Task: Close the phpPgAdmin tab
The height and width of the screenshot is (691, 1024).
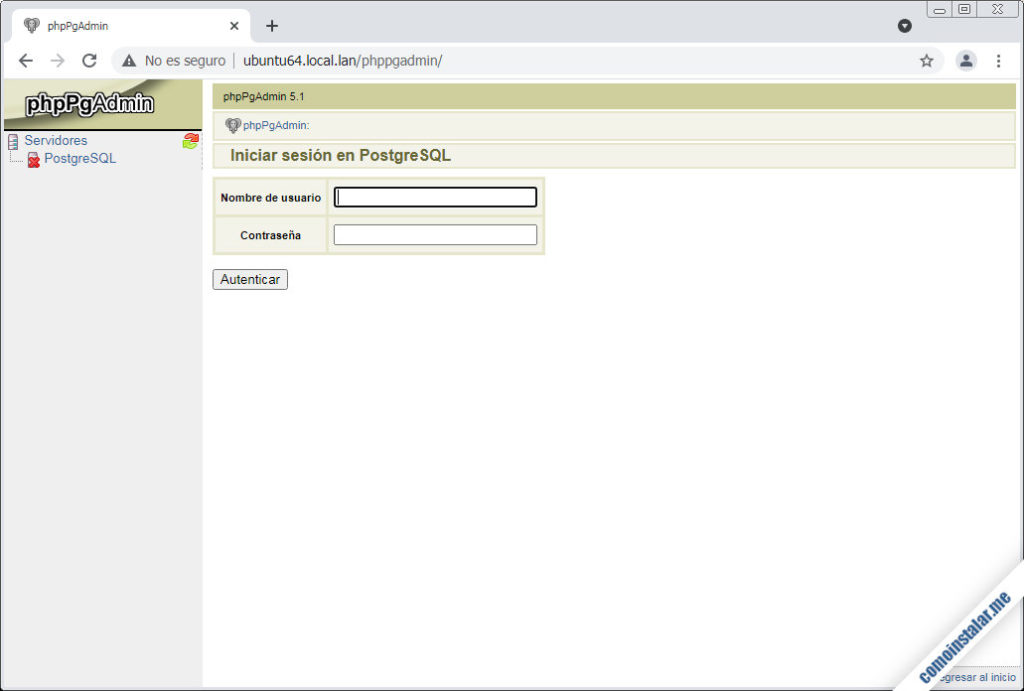Action: coord(234,26)
